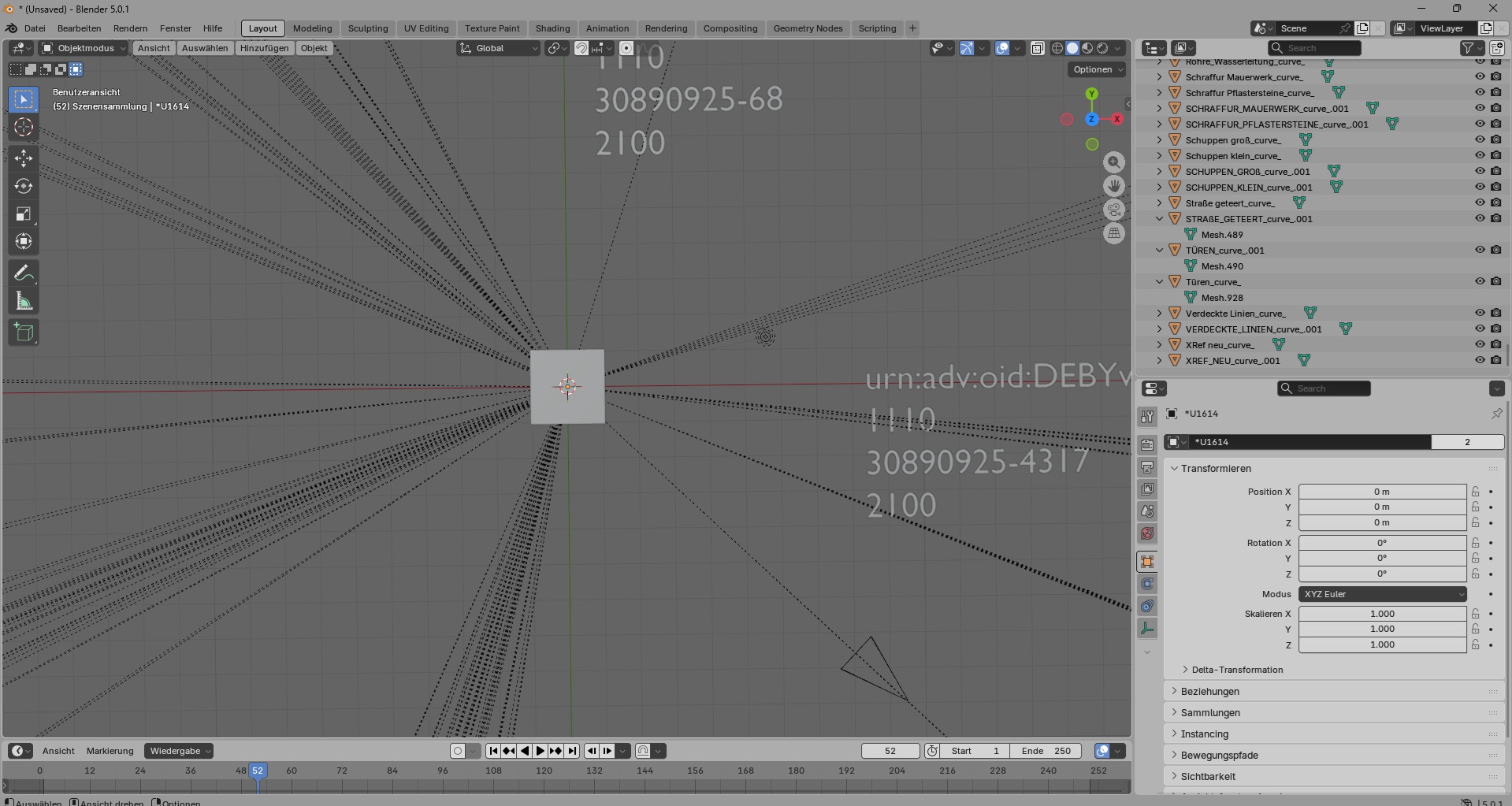
Task: Select the Rotate tool
Action: (x=24, y=187)
